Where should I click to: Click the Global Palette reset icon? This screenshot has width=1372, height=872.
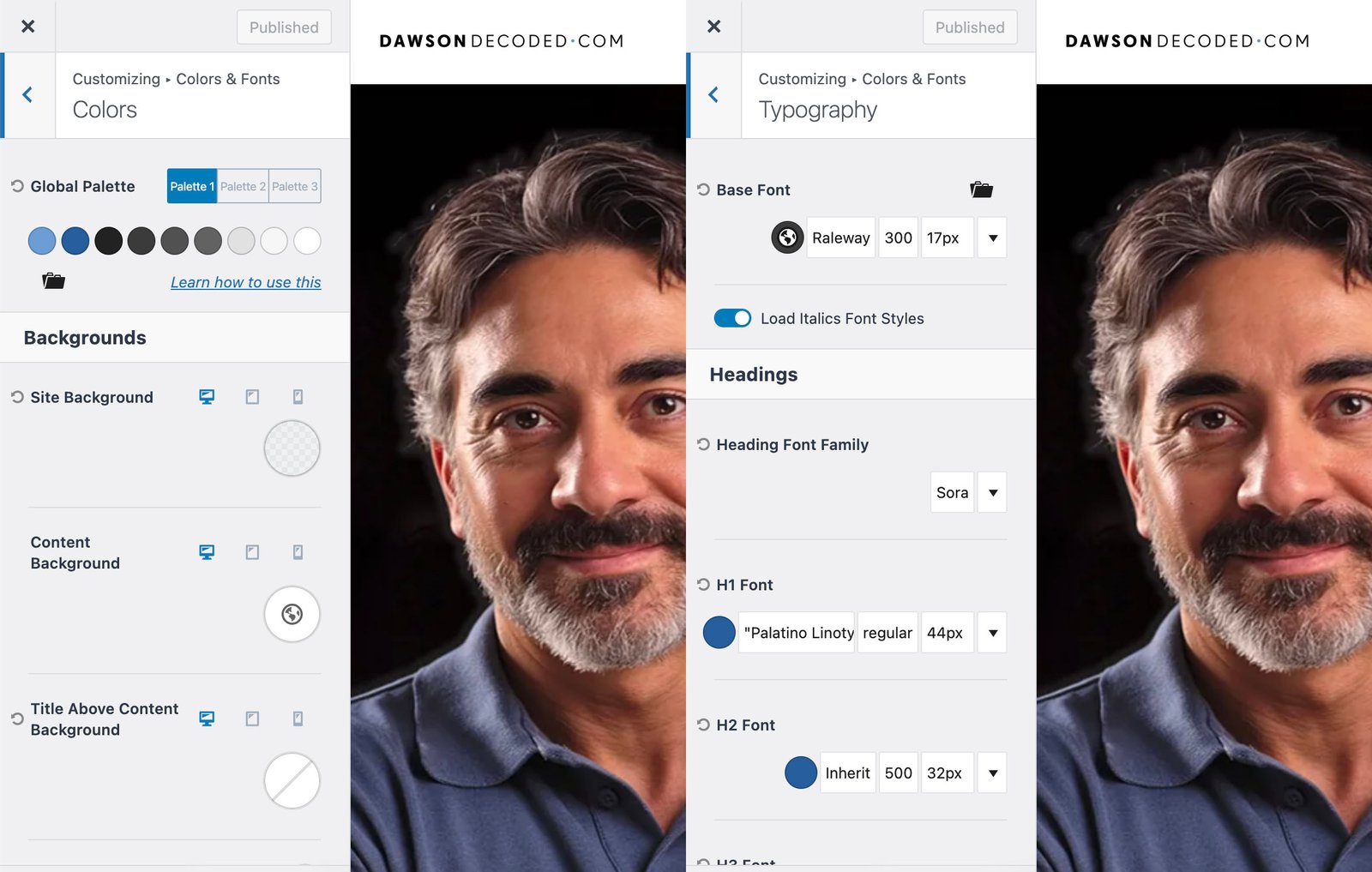click(x=17, y=186)
